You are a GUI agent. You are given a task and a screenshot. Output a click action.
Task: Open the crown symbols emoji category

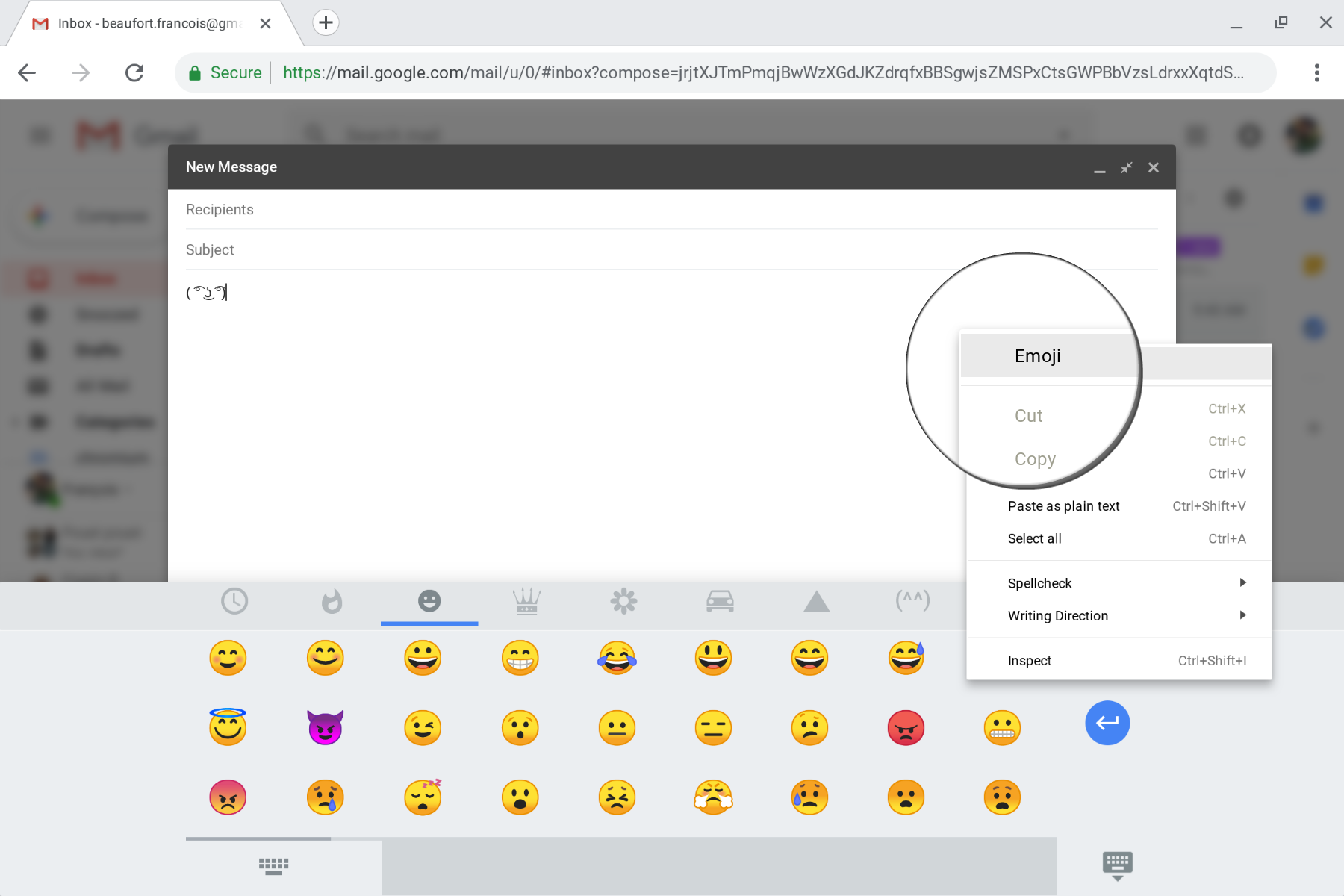(x=526, y=601)
